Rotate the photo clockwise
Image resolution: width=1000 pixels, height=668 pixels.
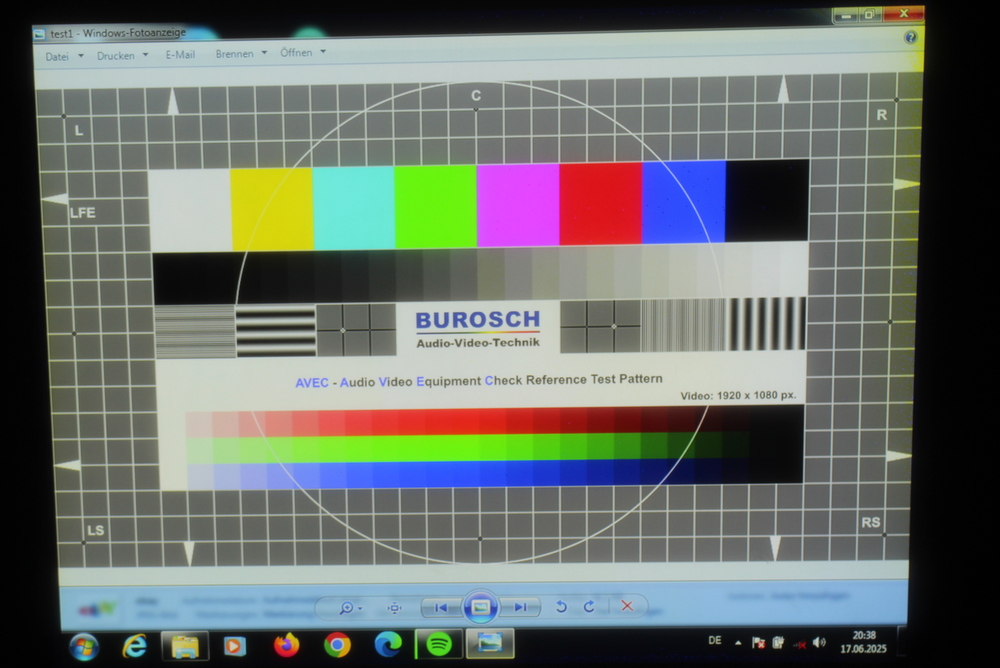[x=589, y=606]
